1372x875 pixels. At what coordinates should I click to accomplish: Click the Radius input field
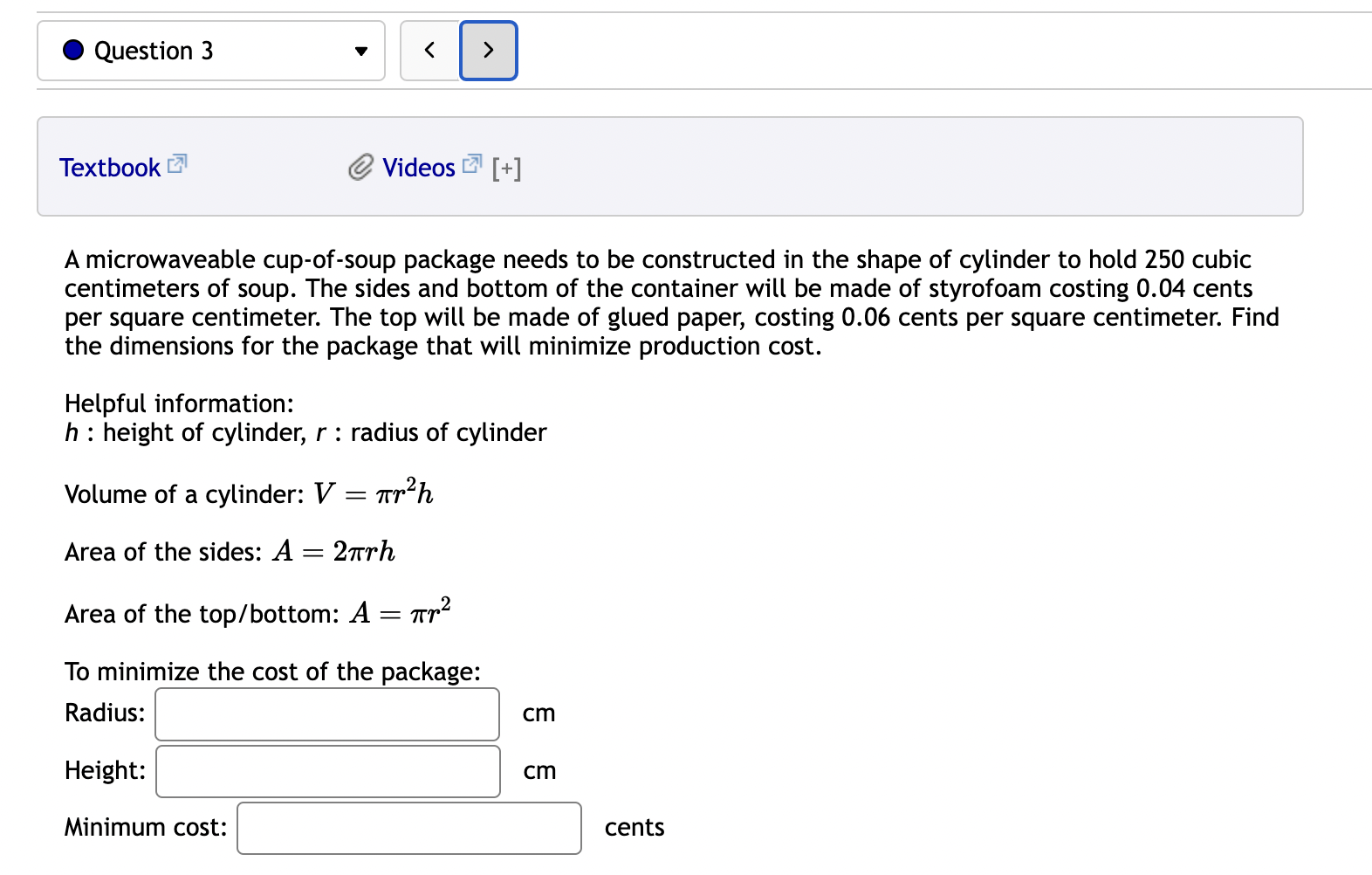(327, 714)
